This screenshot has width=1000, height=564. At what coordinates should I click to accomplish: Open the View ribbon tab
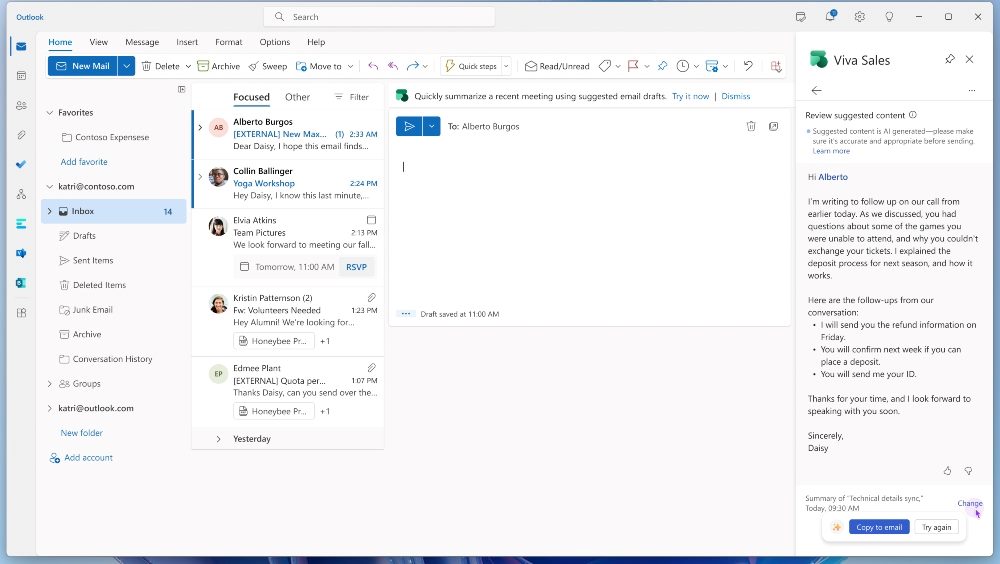tap(98, 42)
